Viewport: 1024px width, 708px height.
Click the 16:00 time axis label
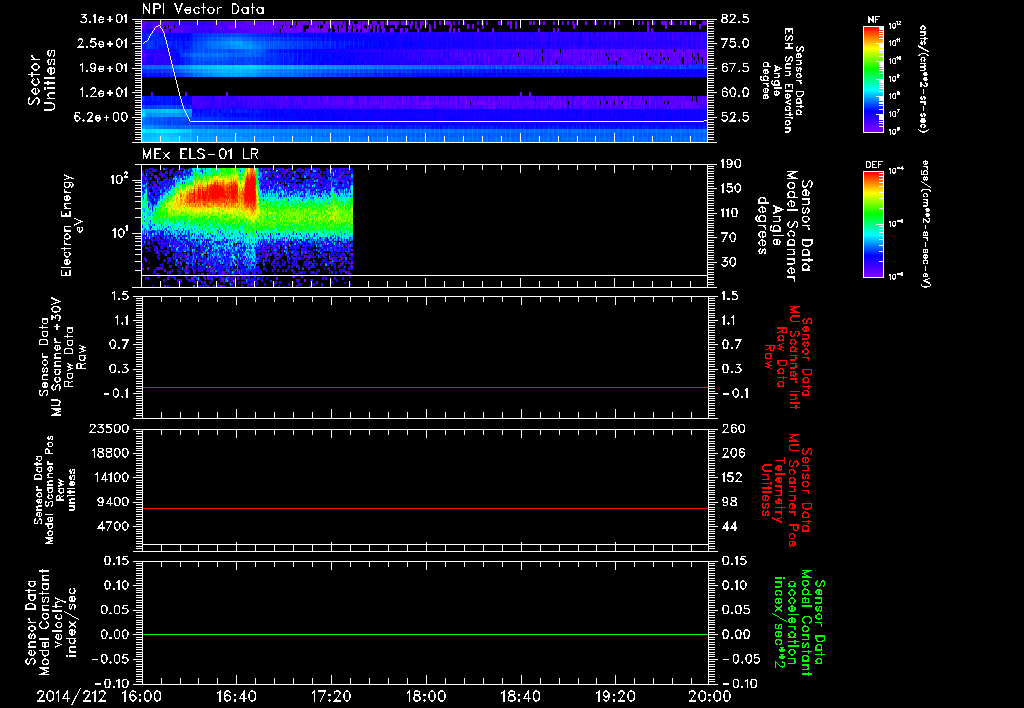[x=142, y=696]
